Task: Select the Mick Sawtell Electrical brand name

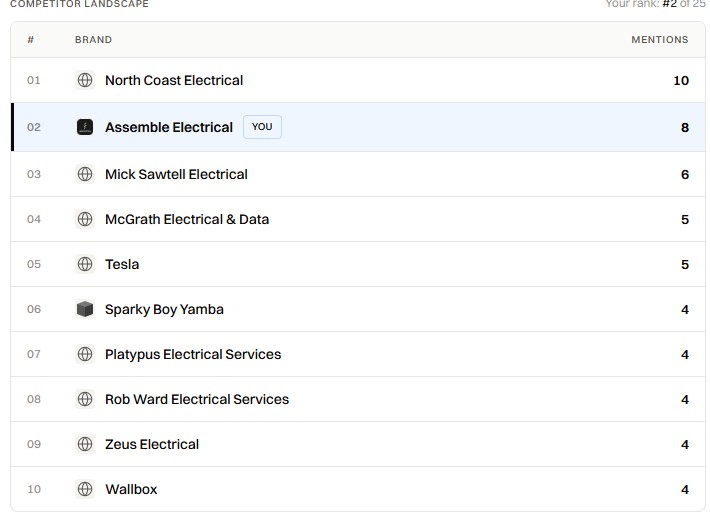Action: pyautogui.click(x=176, y=174)
